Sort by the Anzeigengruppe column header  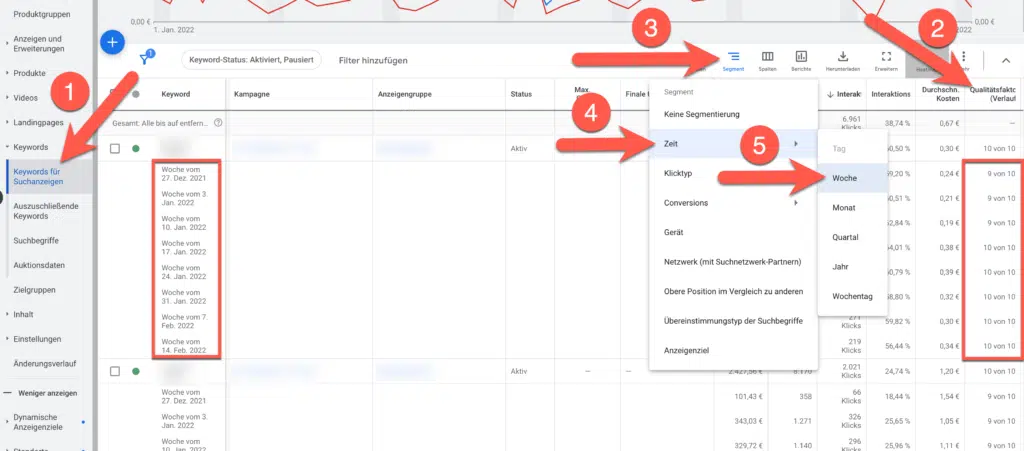pyautogui.click(x=405, y=94)
